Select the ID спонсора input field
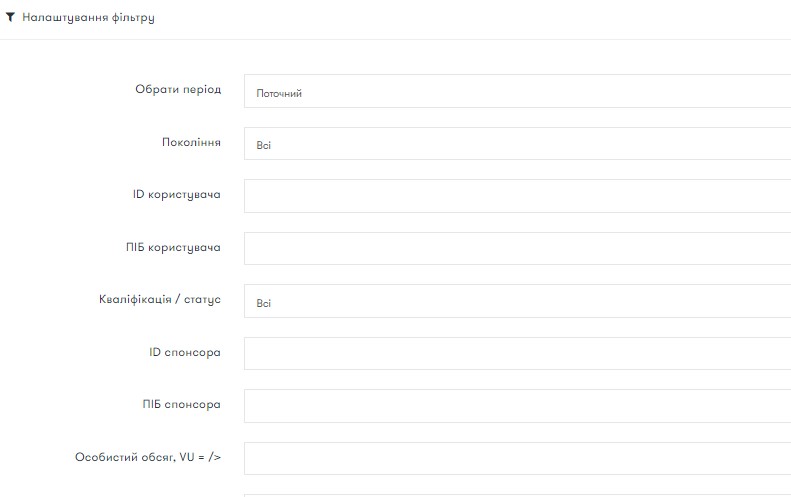 click(518, 354)
